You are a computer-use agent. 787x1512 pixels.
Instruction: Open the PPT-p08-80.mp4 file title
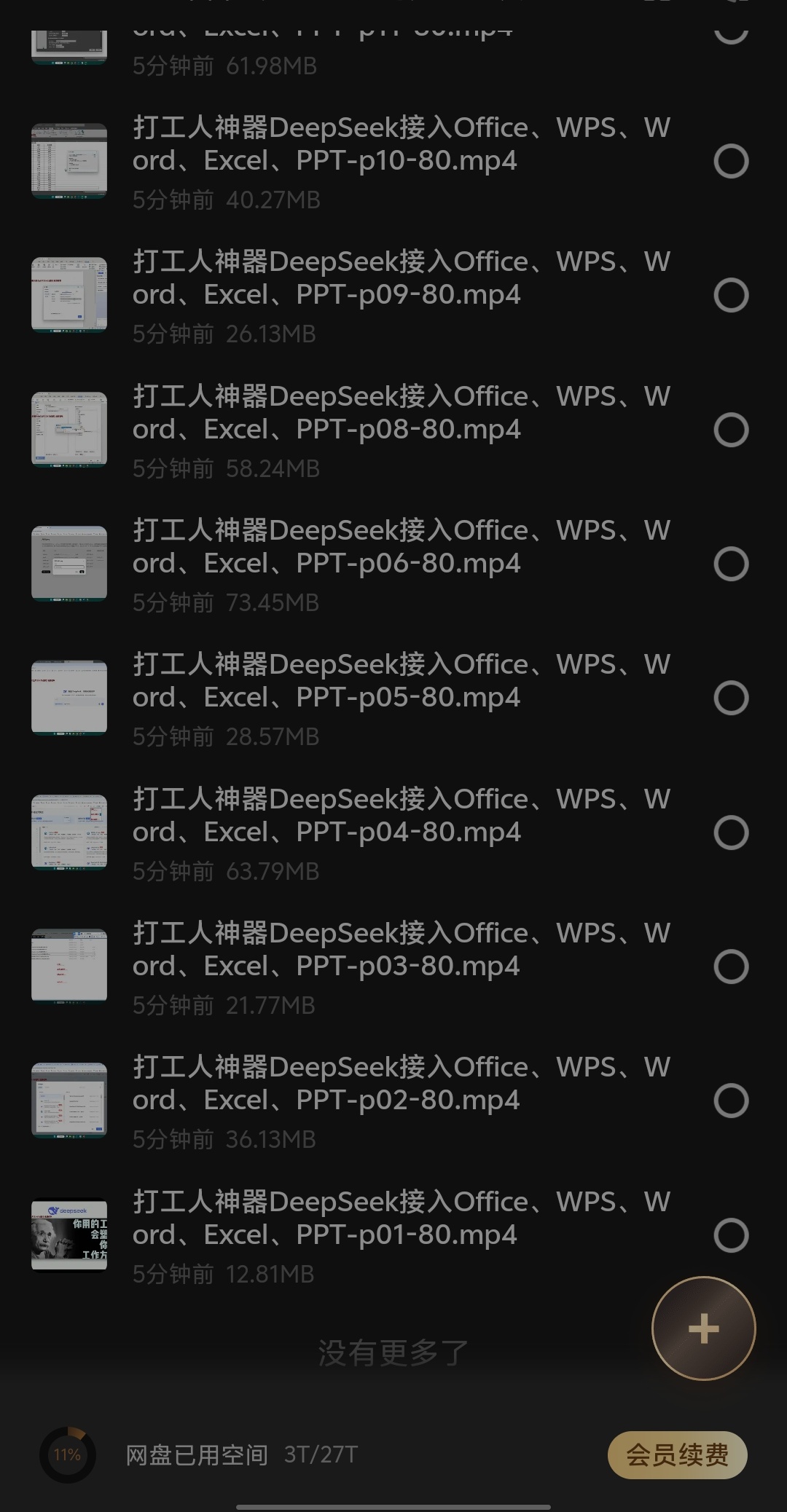tap(401, 413)
